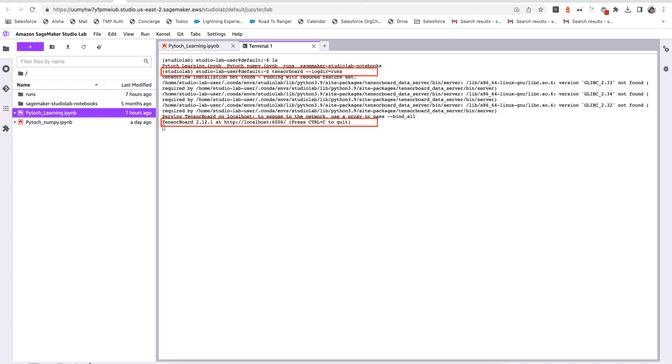The image size is (672, 364).
Task: Click the browser address bar URL
Action: 163,9
